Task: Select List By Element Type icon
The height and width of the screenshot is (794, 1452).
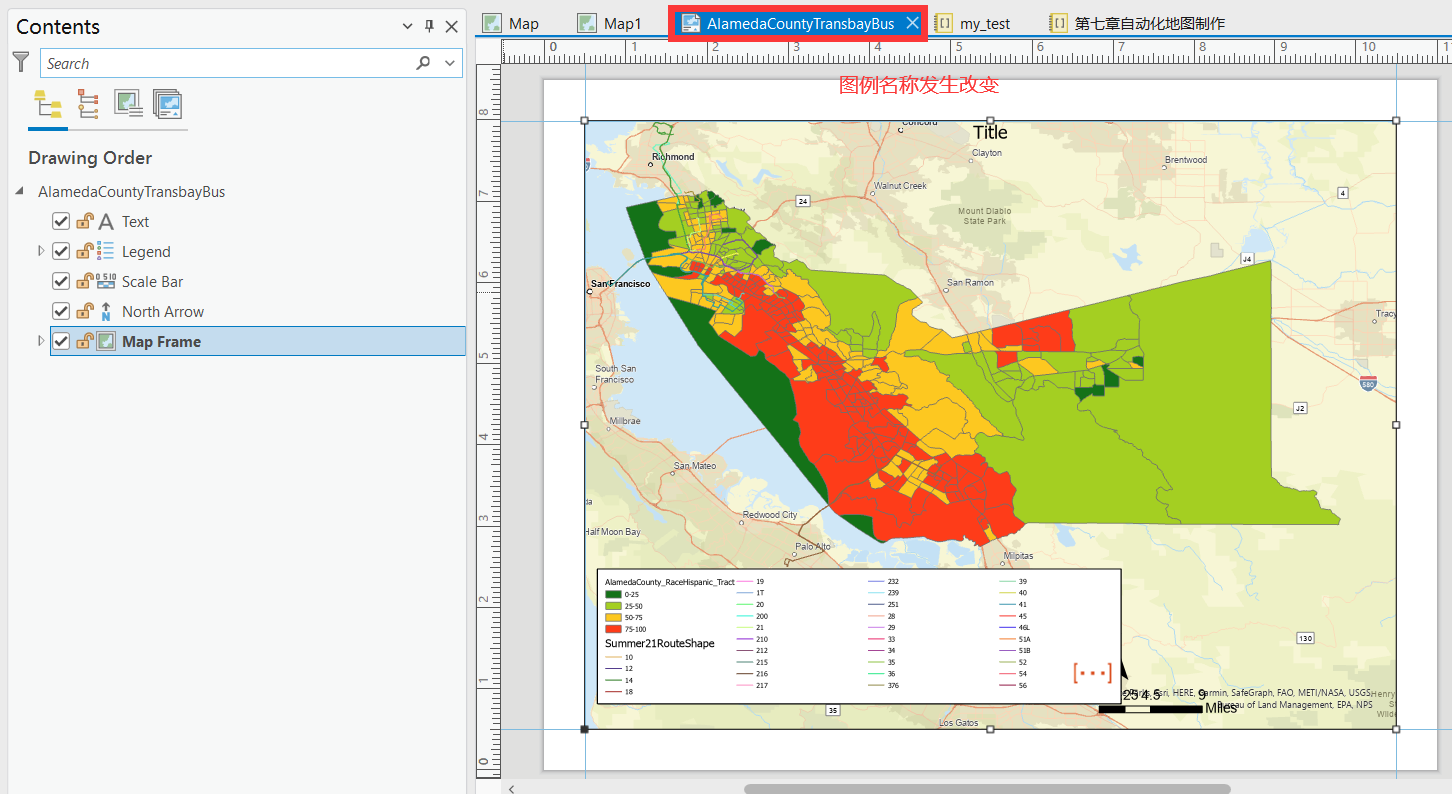Action: (x=88, y=104)
